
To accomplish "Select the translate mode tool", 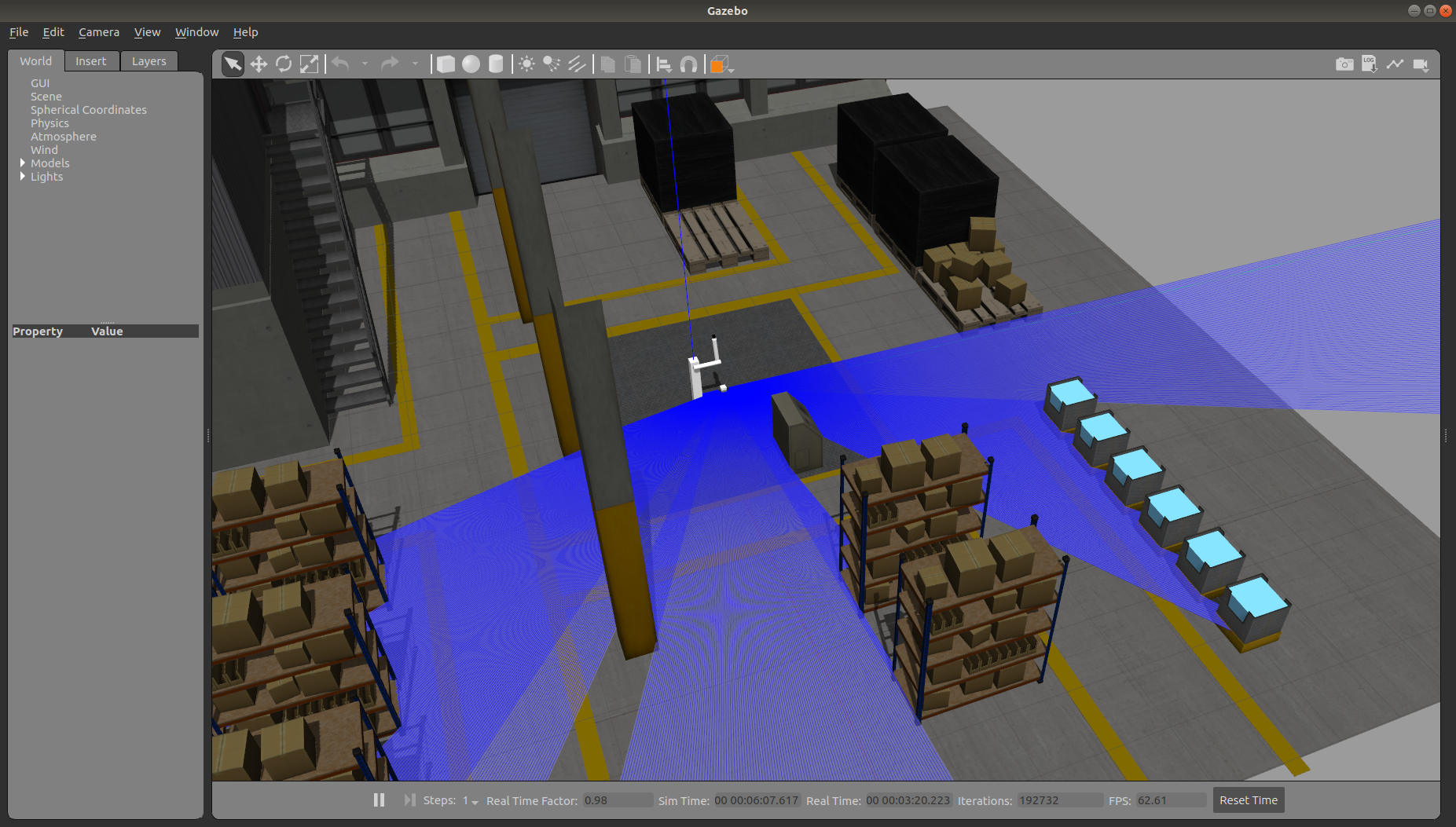I will point(259,64).
